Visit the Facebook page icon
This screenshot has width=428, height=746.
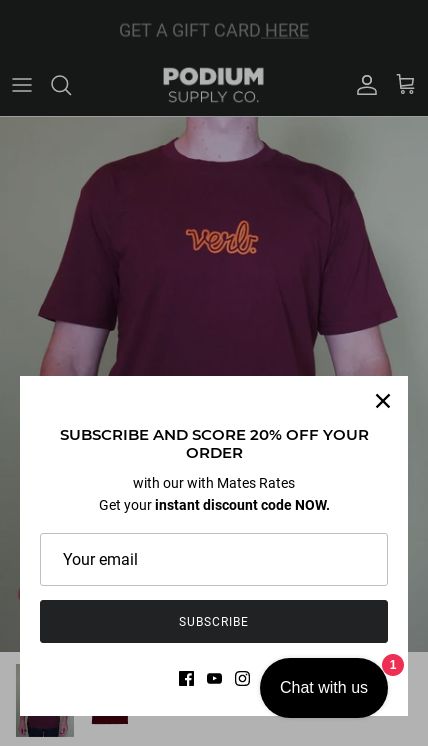click(186, 678)
